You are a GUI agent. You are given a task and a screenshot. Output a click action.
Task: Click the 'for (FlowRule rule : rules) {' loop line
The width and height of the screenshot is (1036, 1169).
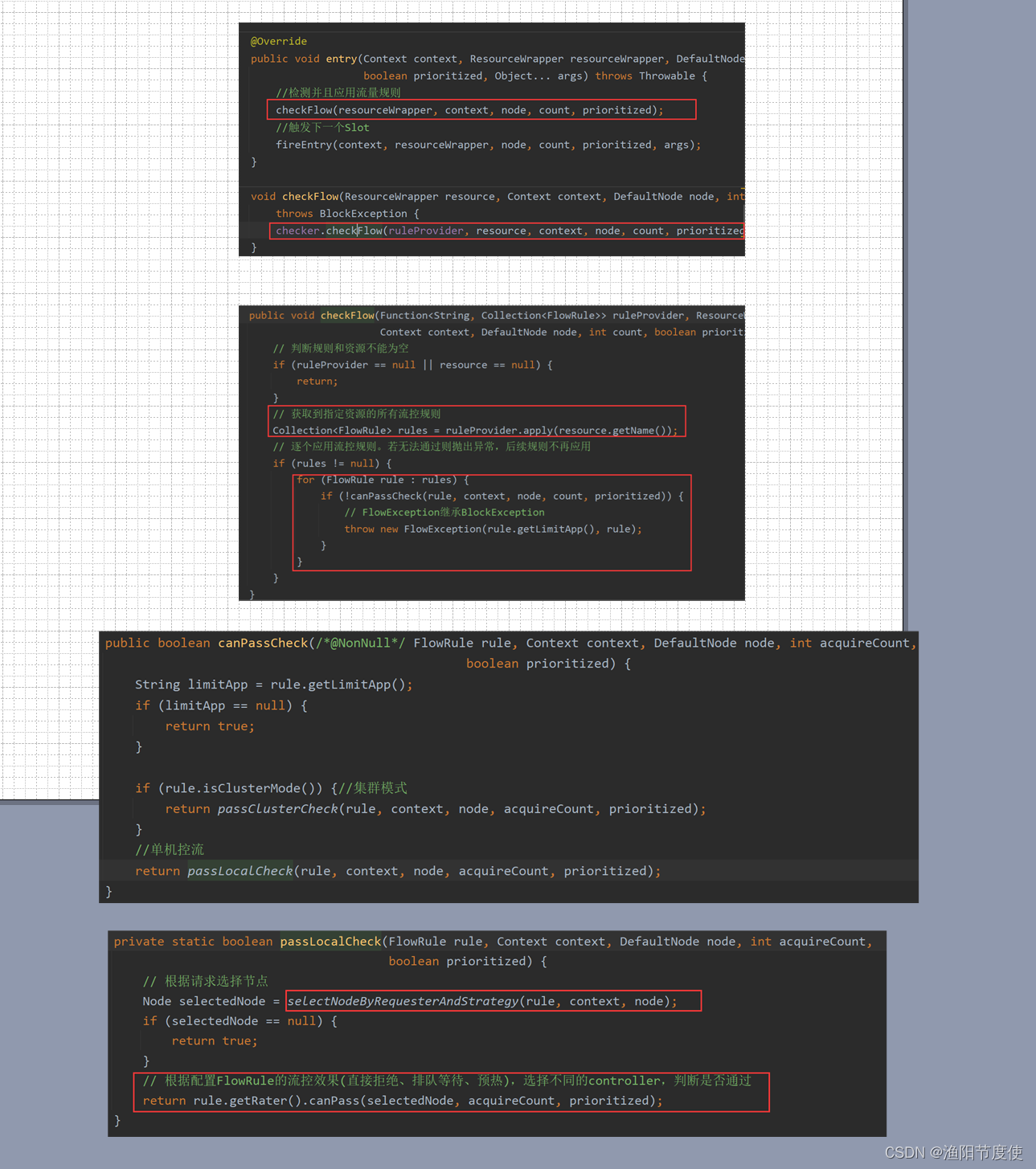pos(383,480)
